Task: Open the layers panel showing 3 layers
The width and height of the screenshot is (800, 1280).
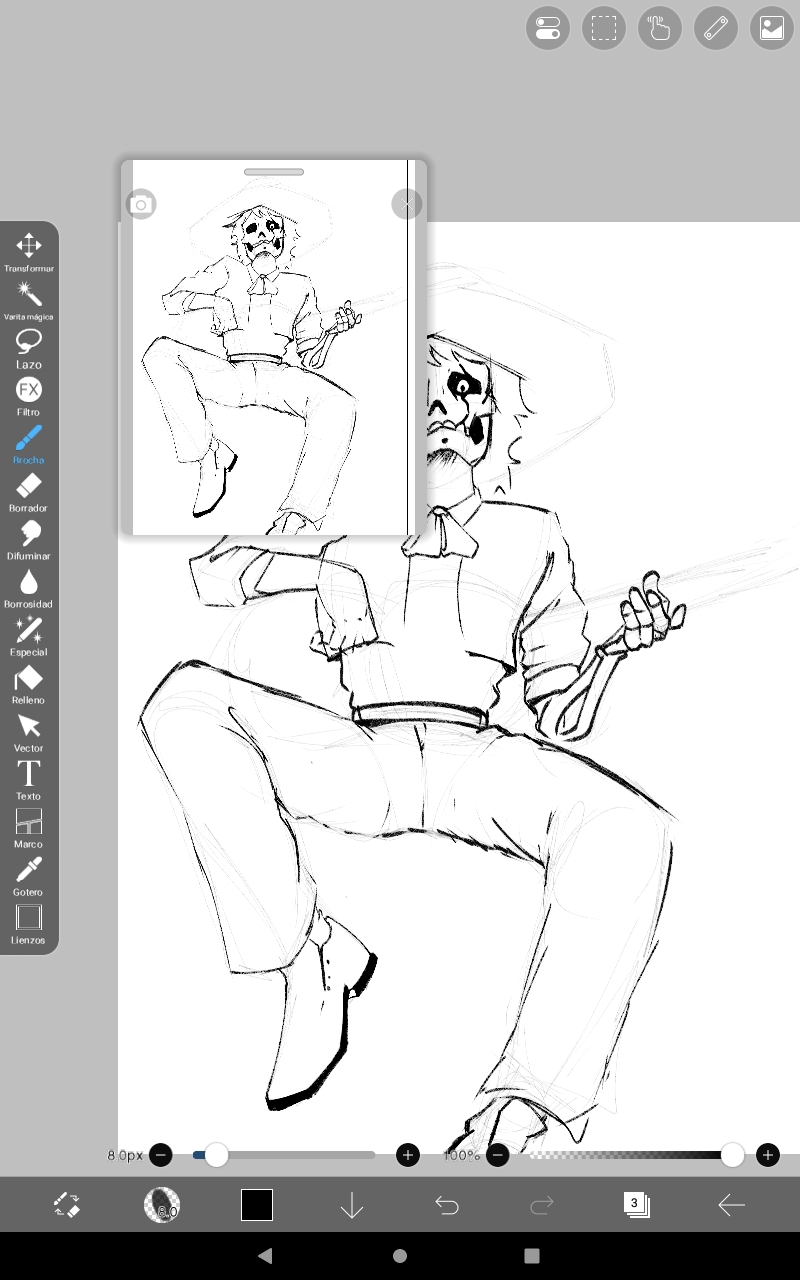Action: 635,1205
